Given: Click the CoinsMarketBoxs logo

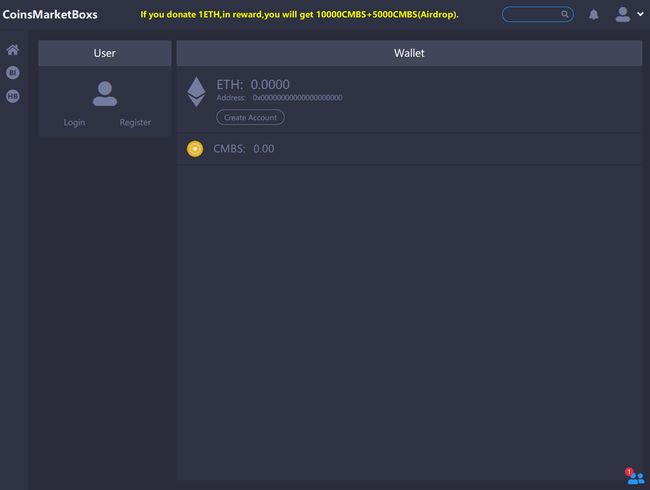Looking at the screenshot, I should click(50, 15).
